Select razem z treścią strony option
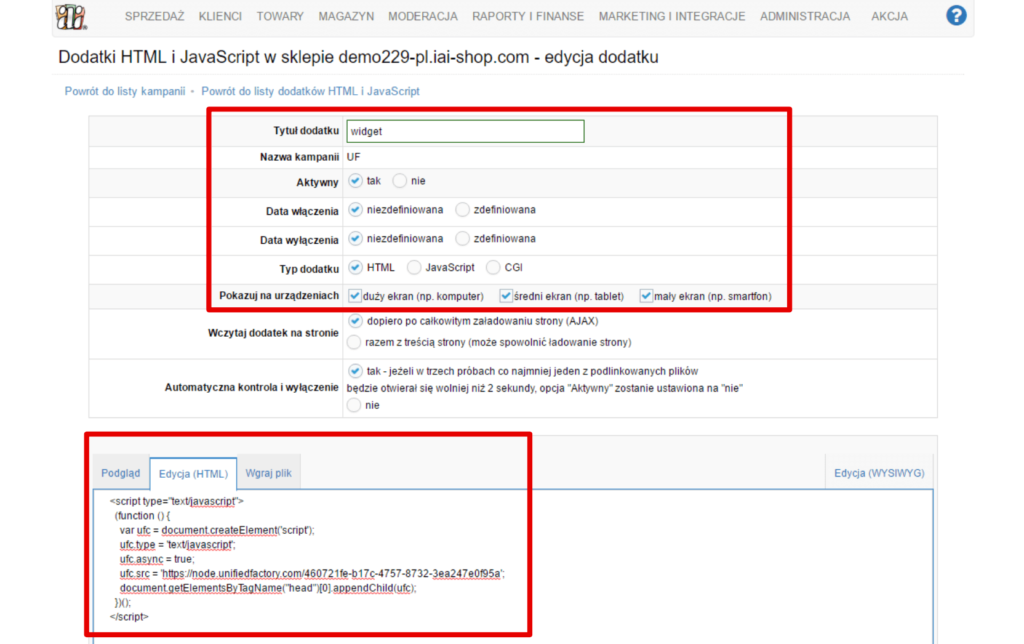The image size is (1024, 644). coord(354,342)
